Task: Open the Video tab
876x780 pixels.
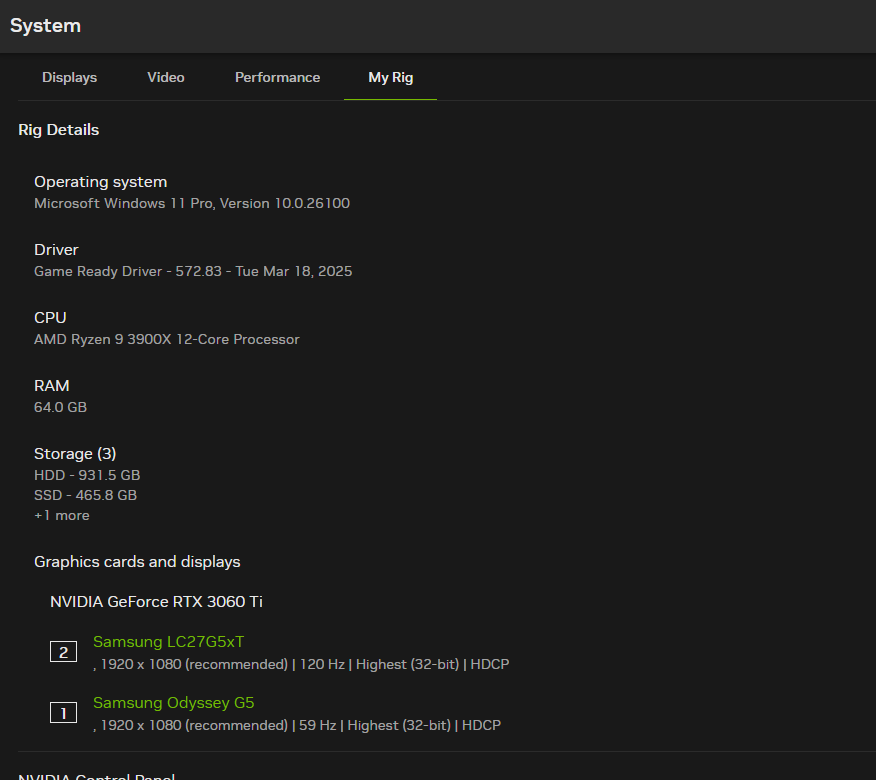Action: pyautogui.click(x=166, y=77)
